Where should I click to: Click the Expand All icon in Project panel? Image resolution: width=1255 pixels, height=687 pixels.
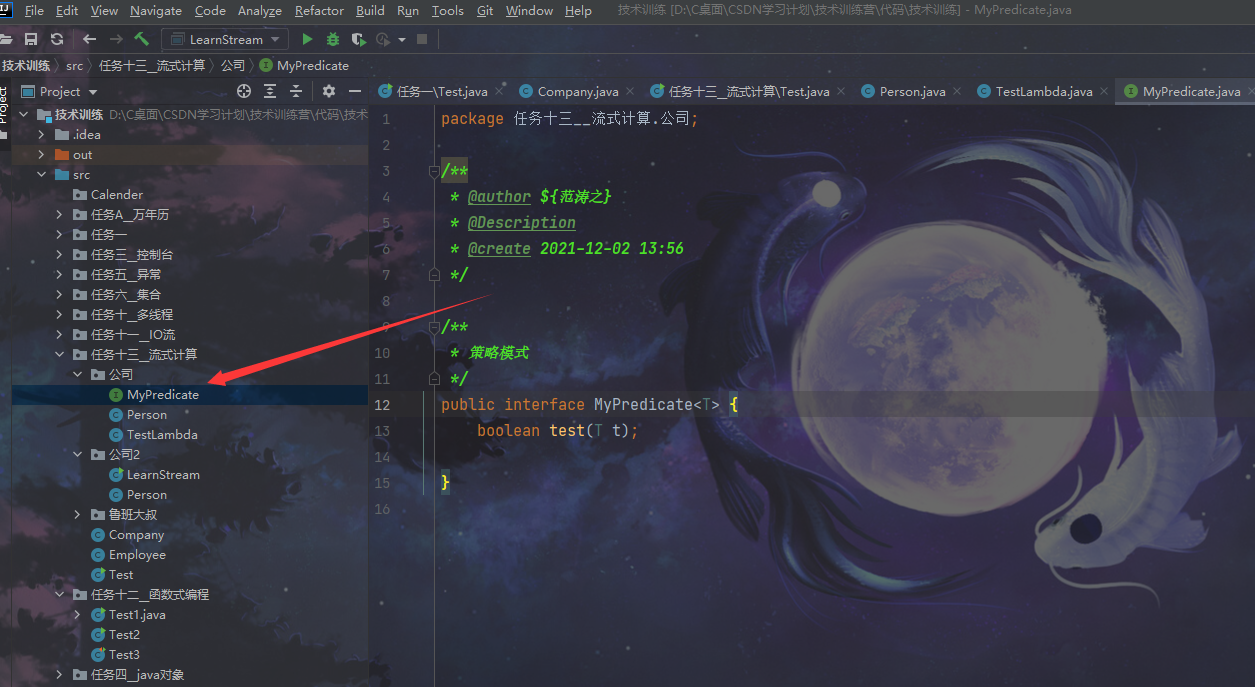(270, 91)
